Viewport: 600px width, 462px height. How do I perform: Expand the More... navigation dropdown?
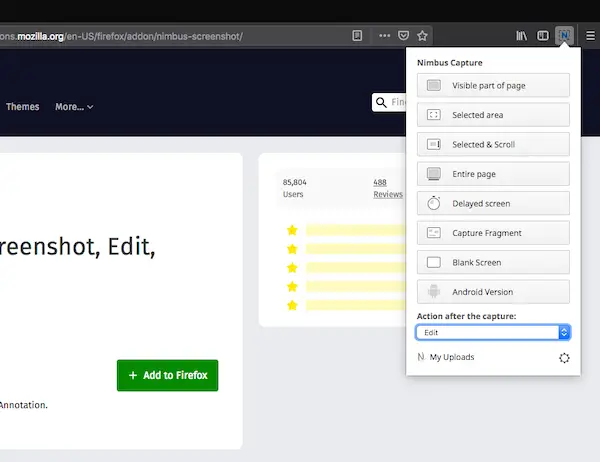tap(74, 107)
